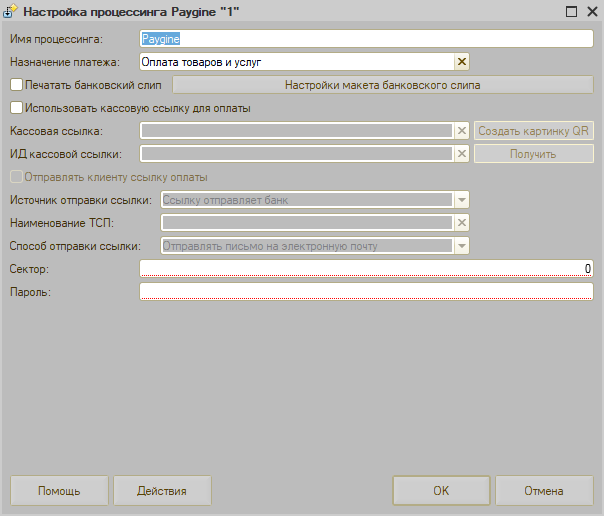Viewport: 604px width, 516px height.
Task: Confirm settings with the OK button
Action: (x=441, y=491)
